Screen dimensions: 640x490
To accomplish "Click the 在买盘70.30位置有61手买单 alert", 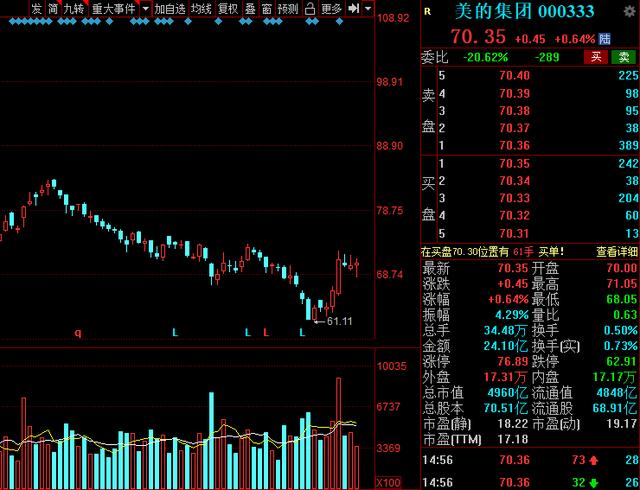I will (492, 252).
